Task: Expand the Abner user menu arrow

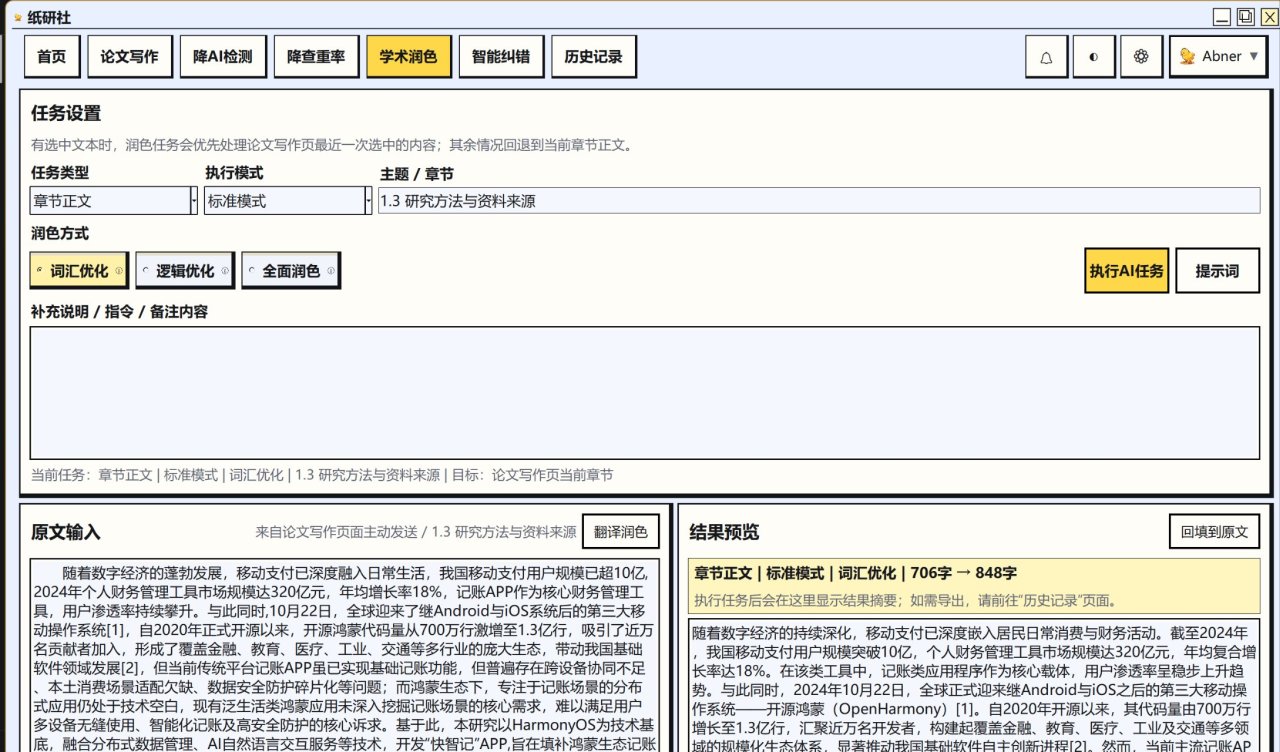Action: tap(1254, 57)
